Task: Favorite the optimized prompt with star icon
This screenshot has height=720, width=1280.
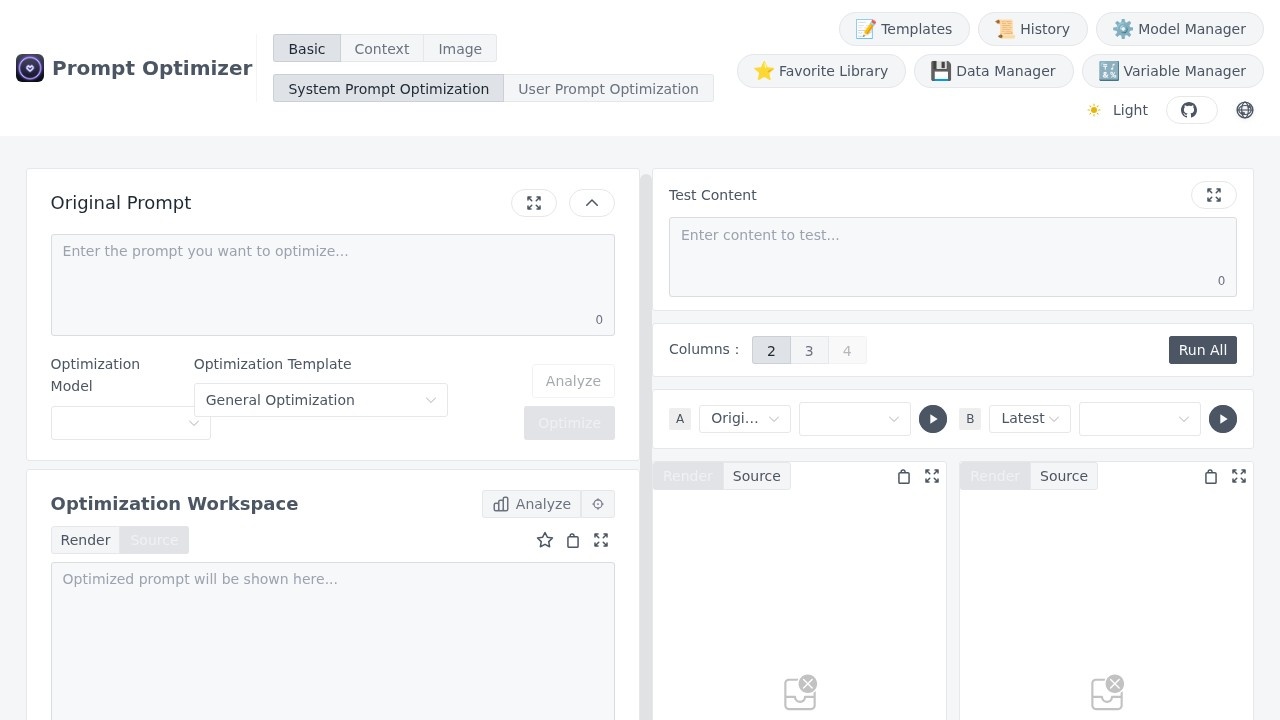Action: pos(545,540)
